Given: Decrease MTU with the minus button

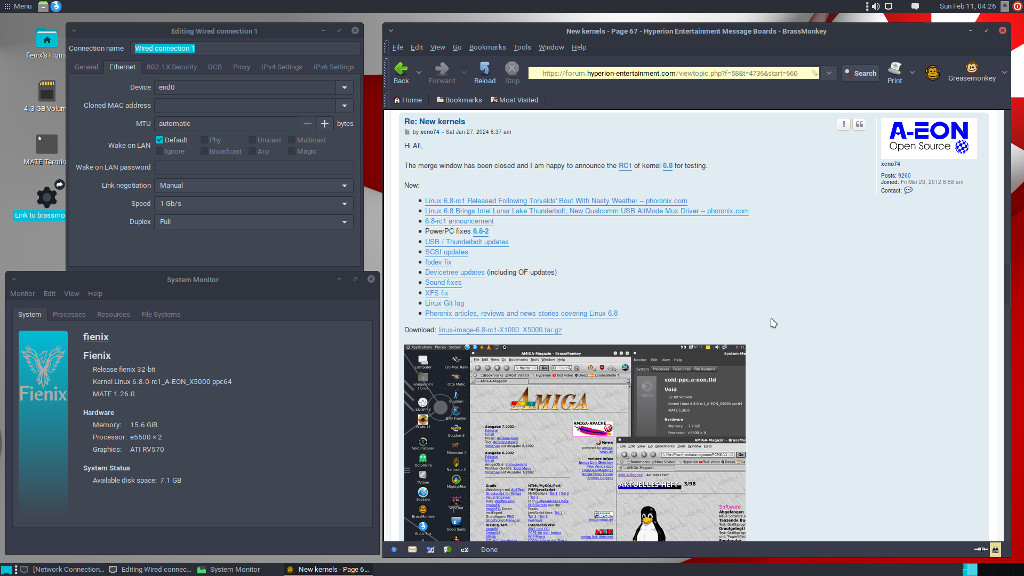Looking at the screenshot, I should (308, 123).
